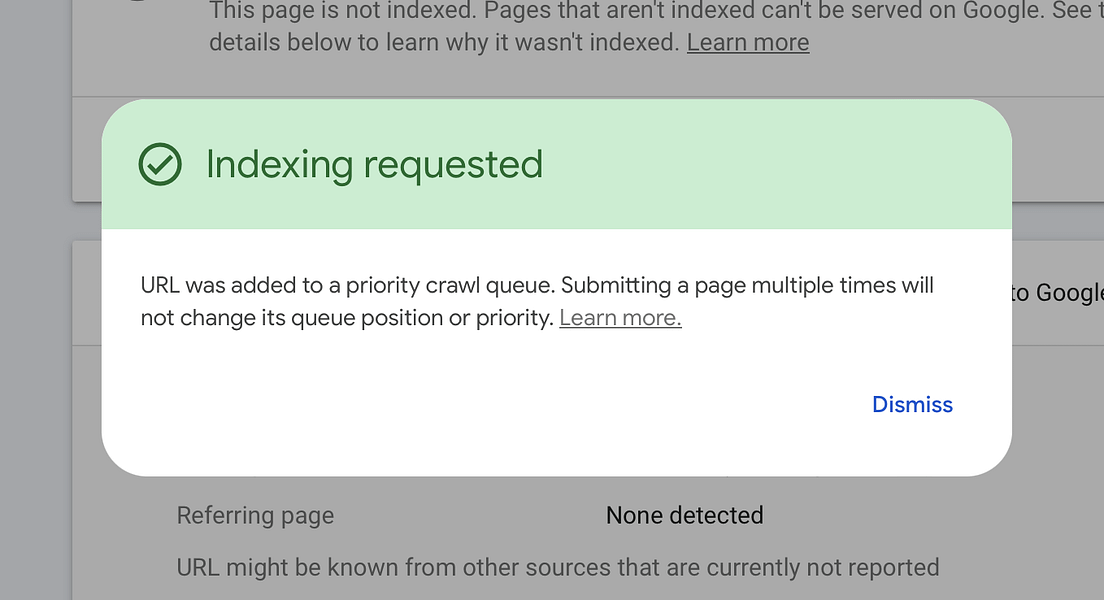Click the 'Indexing requested' heading
1104x600 pixels.
point(374,163)
